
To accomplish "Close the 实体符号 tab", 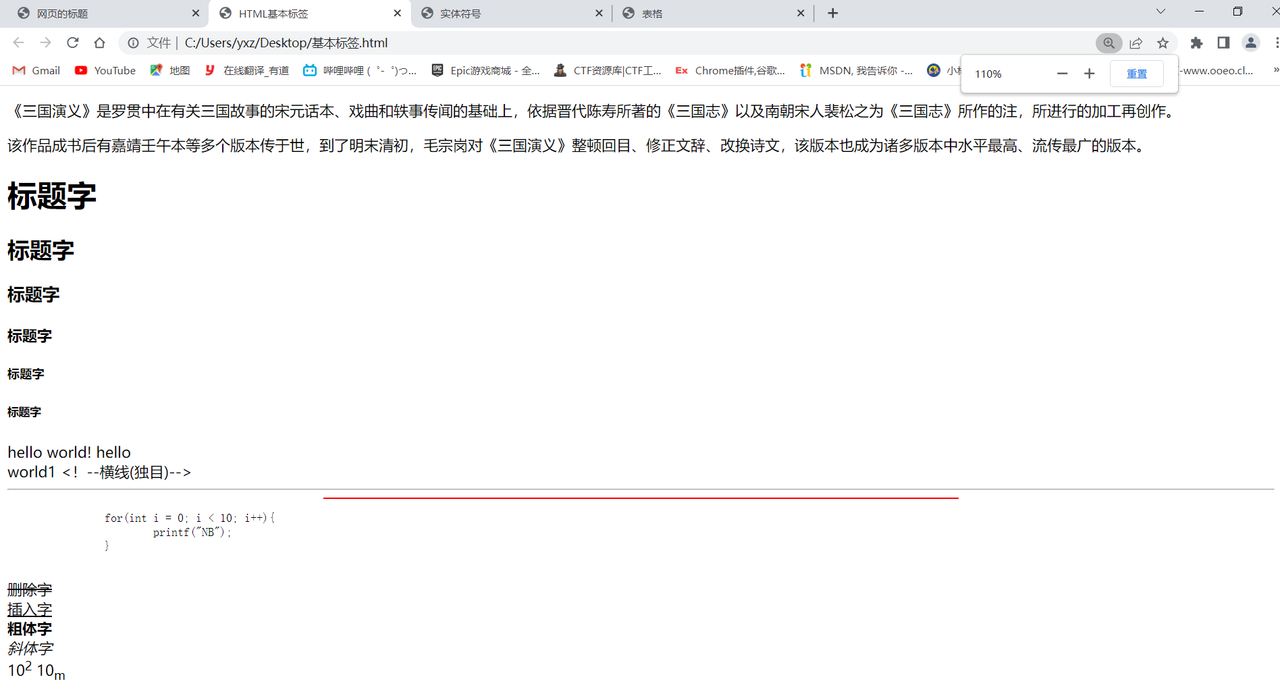I will (x=599, y=14).
